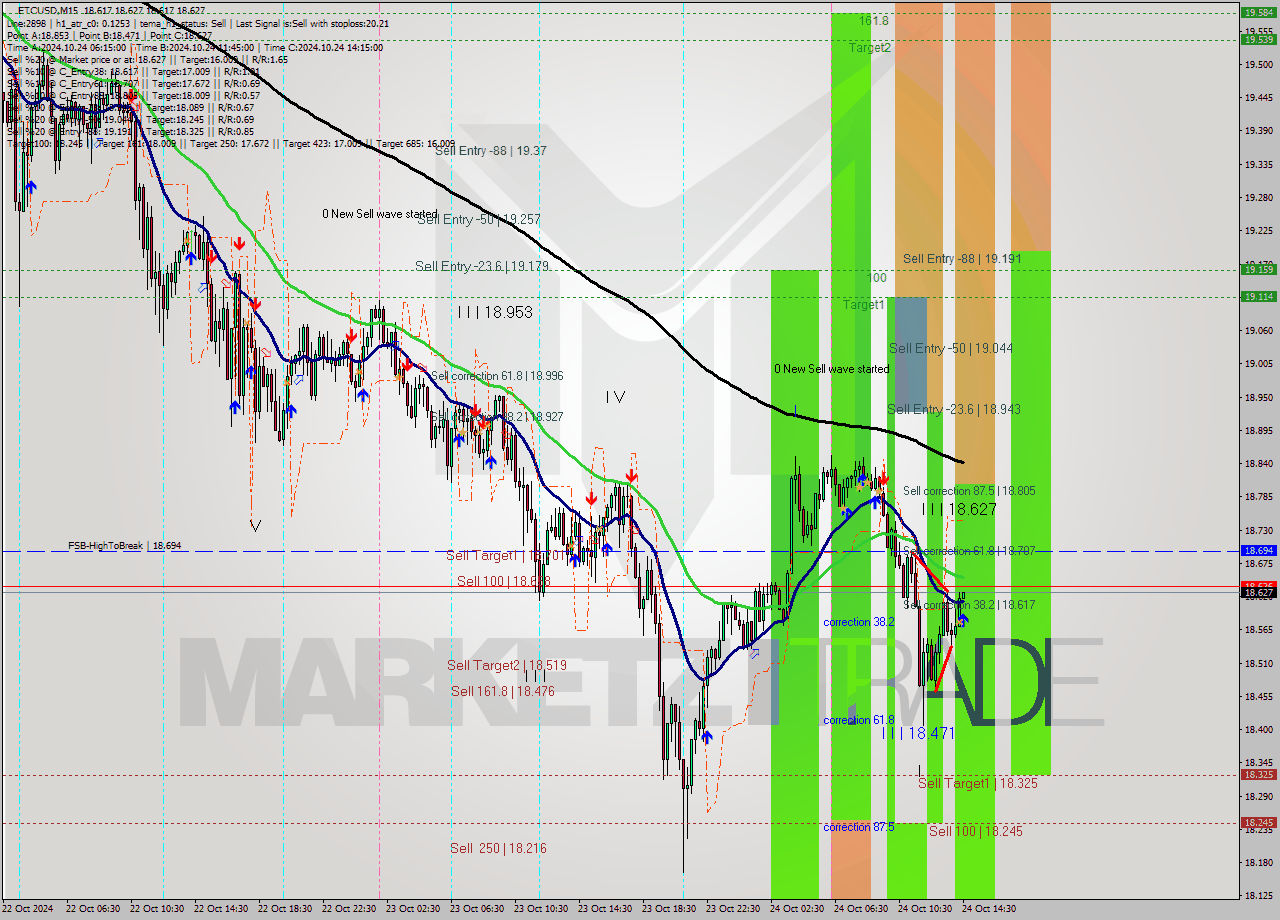Click the 'Sell Entry -23.6 | 18.943' label
Image resolution: width=1280 pixels, height=920 pixels.
(954, 409)
